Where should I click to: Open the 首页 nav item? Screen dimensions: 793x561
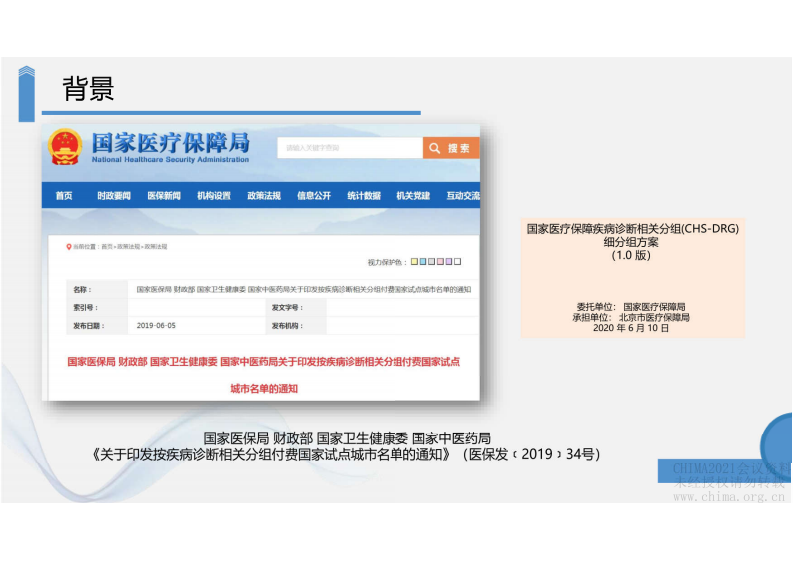[64, 196]
